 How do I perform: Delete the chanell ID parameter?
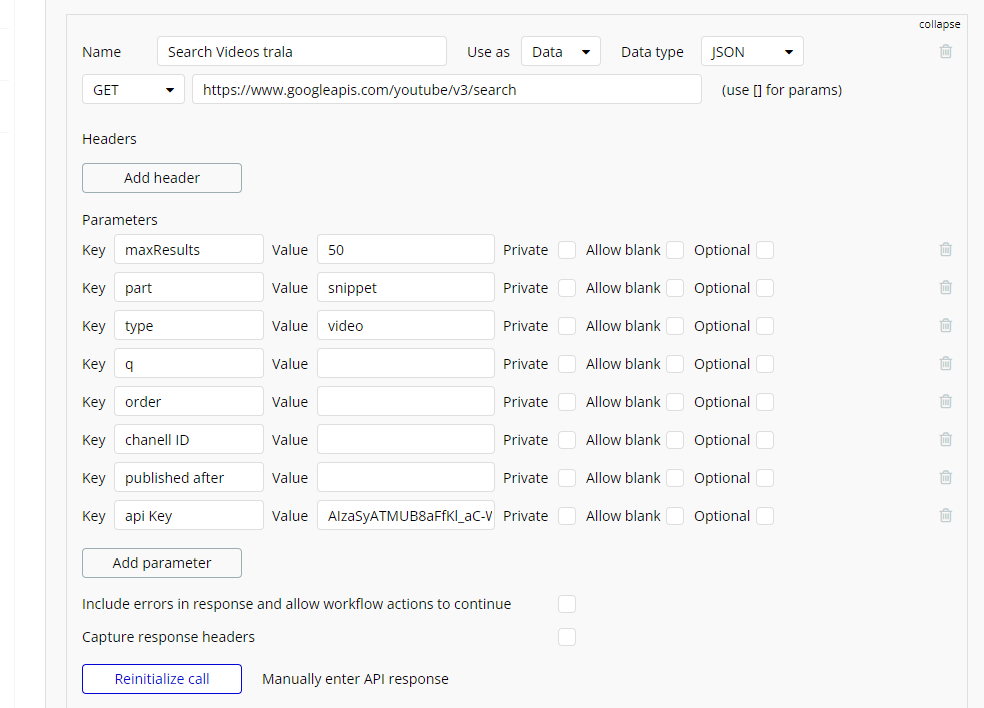945,440
